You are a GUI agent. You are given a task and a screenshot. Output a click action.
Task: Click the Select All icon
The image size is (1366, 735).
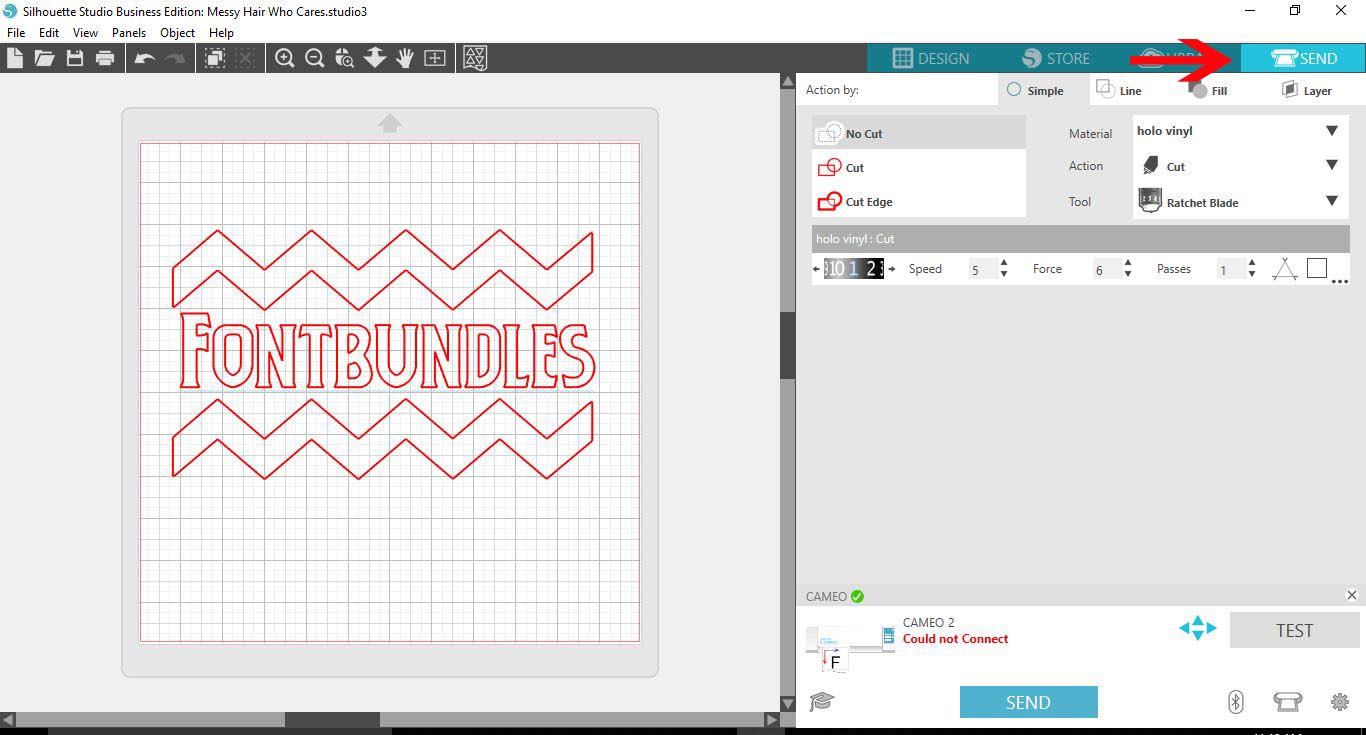214,58
